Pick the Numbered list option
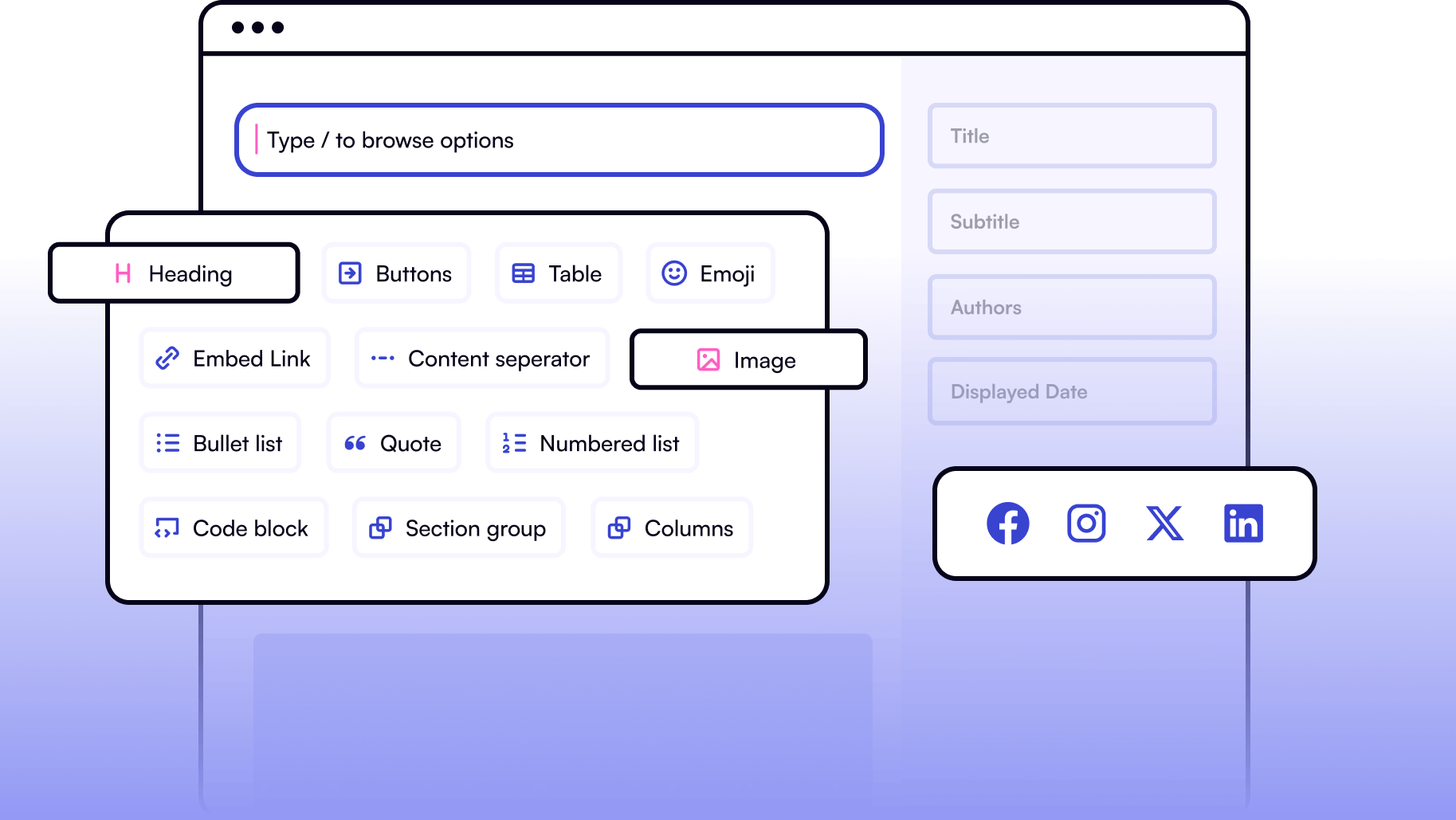The image size is (1456, 820). point(592,443)
